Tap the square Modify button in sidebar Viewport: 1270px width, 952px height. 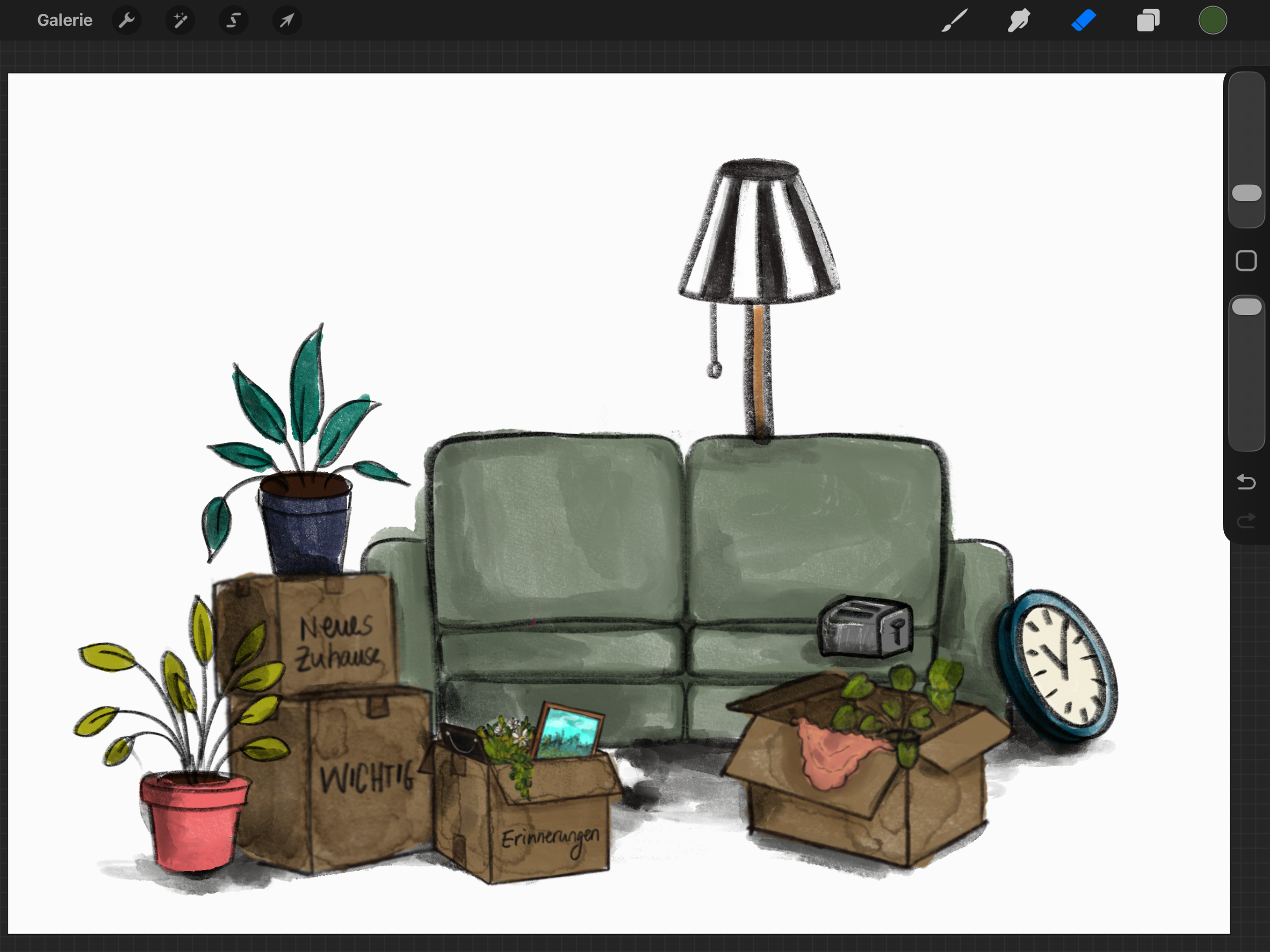click(x=1246, y=260)
